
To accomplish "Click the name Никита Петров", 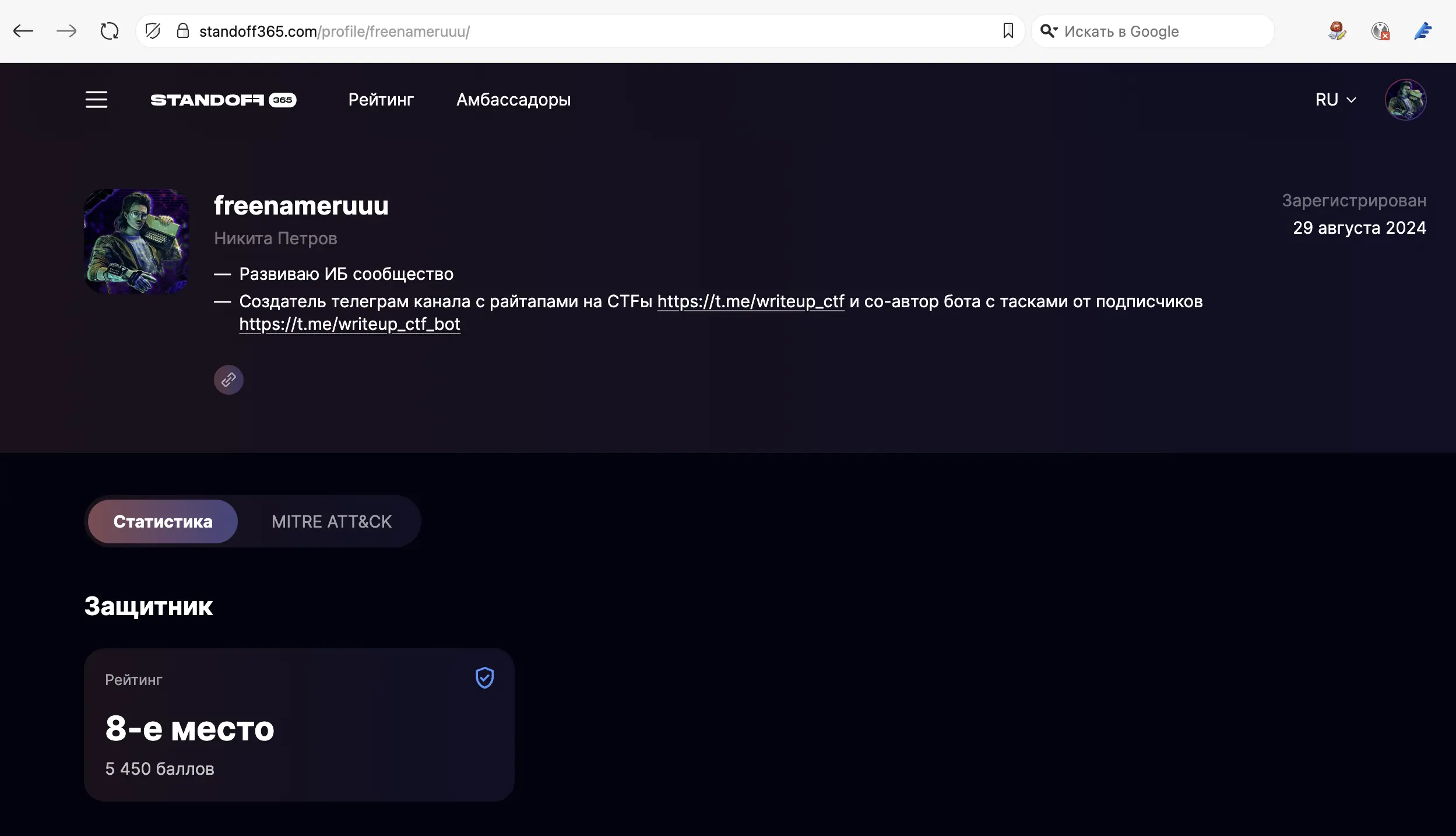I will (276, 238).
